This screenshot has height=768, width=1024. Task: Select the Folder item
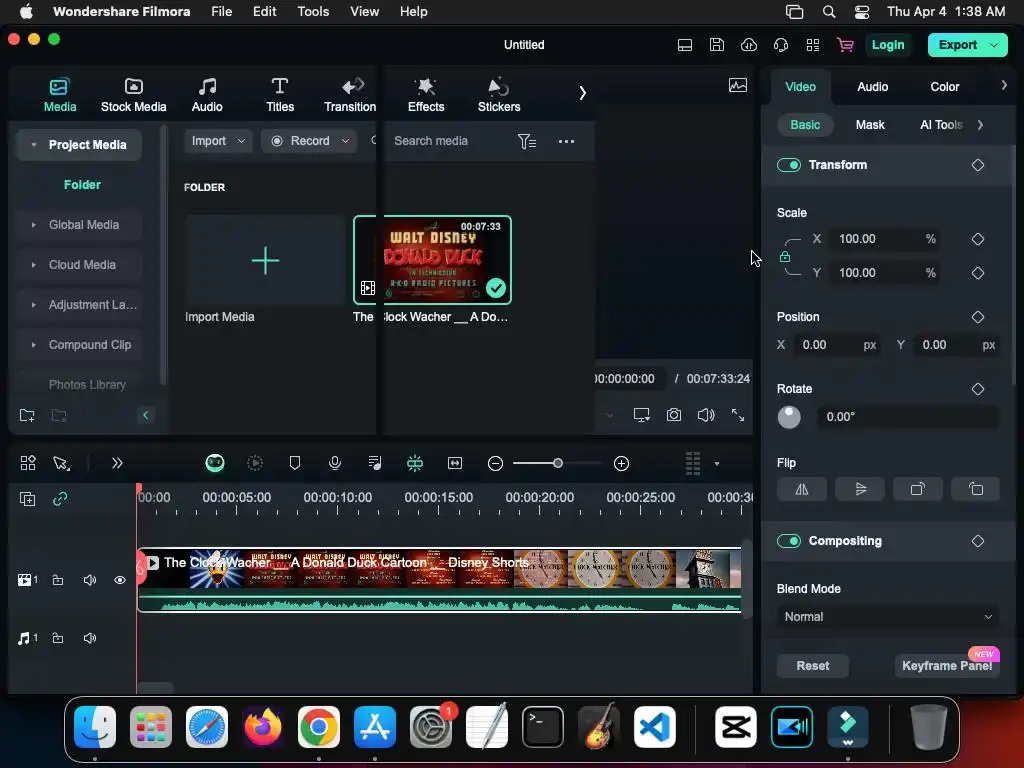(x=82, y=185)
